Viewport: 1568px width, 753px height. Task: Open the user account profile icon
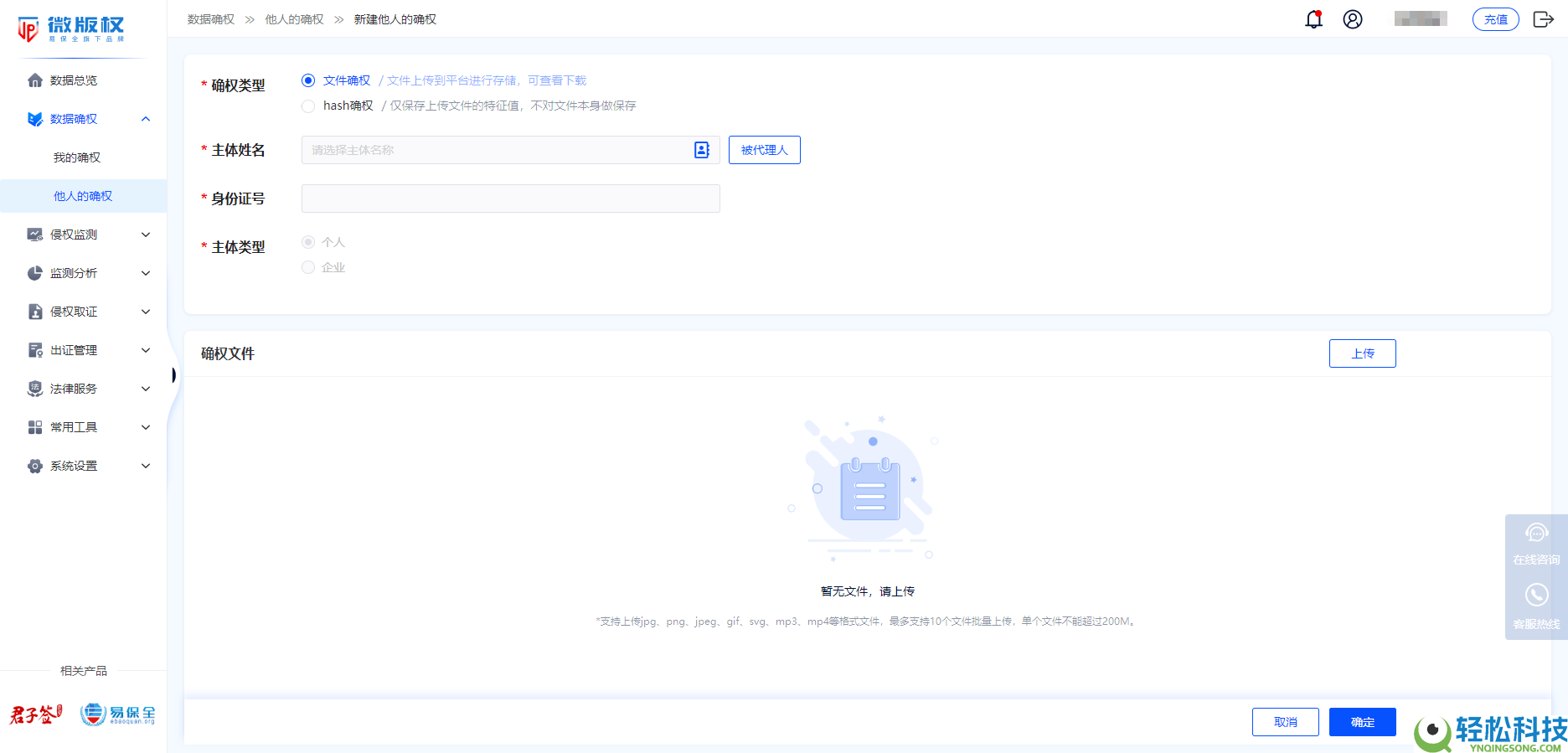[1353, 19]
